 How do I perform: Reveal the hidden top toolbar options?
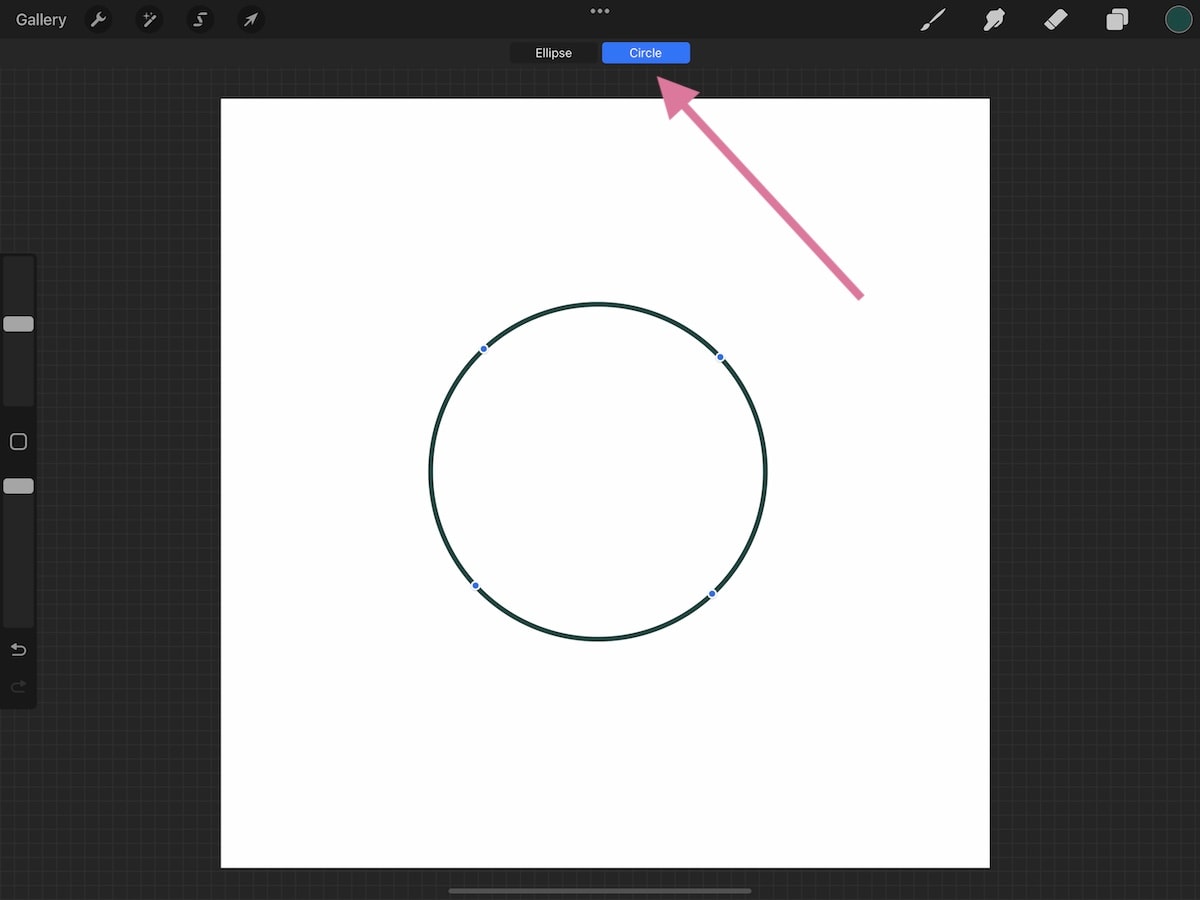tap(599, 11)
